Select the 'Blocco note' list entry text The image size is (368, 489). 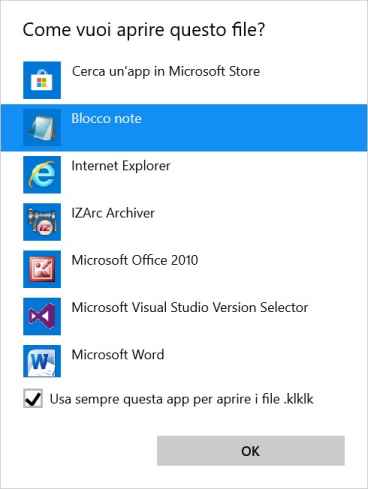pyautogui.click(x=107, y=119)
